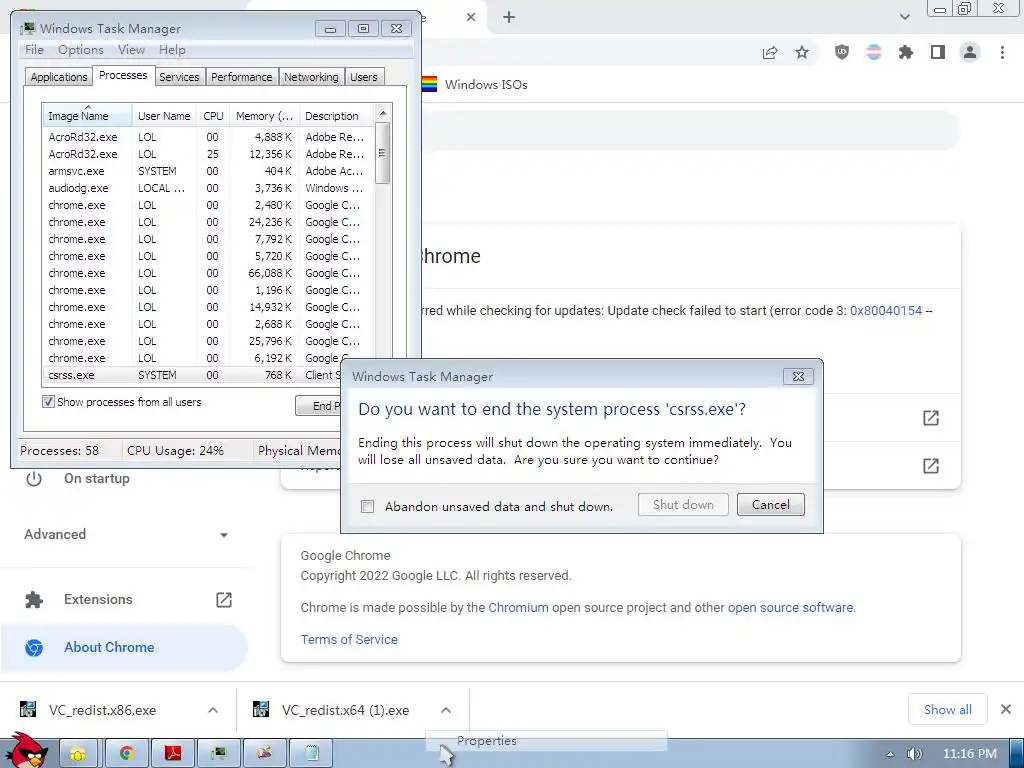1024x768 pixels.
Task: Open the VC_redist.x86.exe download item
Action: tap(102, 710)
